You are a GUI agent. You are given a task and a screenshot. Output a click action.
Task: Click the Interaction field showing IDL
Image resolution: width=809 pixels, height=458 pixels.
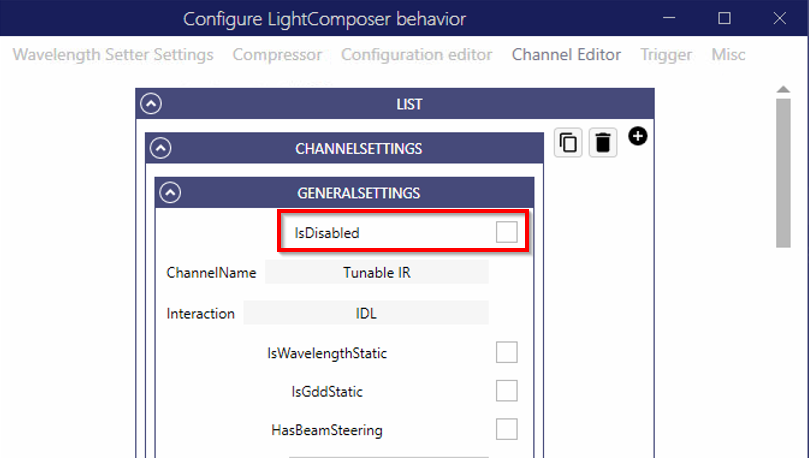coord(366,313)
